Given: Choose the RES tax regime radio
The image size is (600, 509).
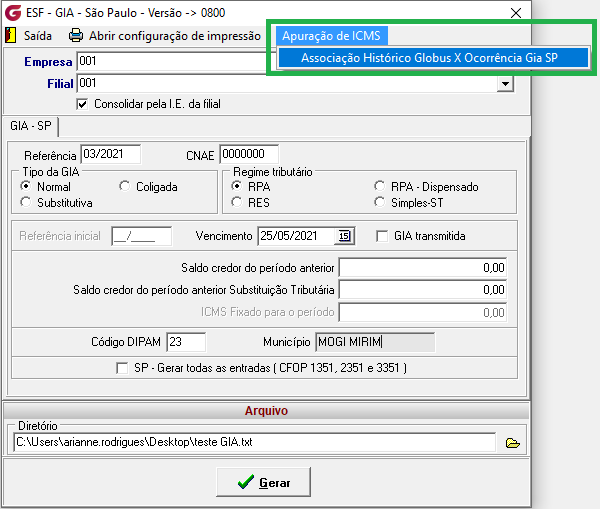Looking at the screenshot, I should click(x=237, y=202).
